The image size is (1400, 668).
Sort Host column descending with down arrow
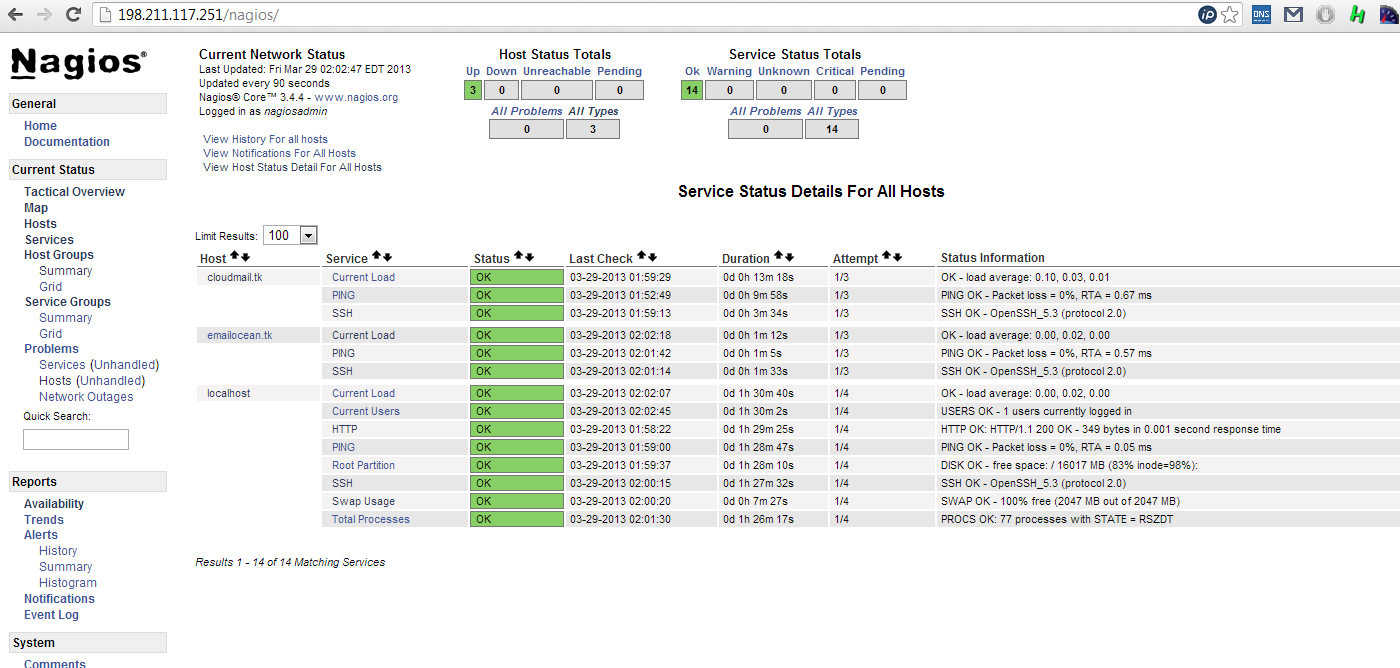(245, 257)
